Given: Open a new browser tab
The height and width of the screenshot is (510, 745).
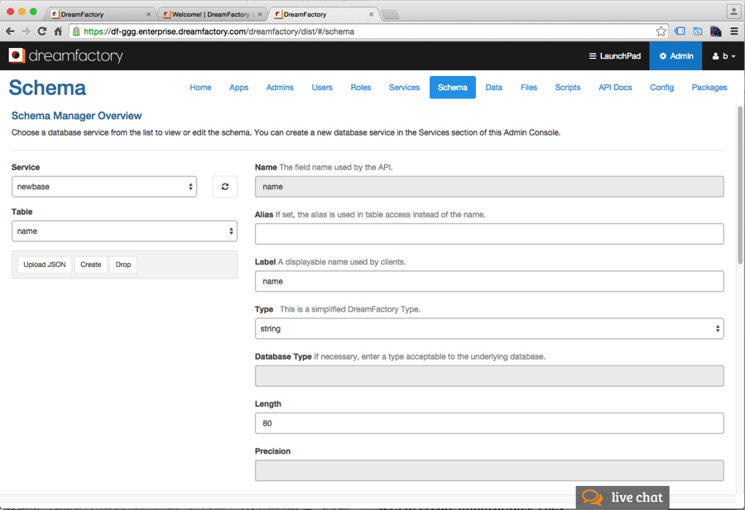Looking at the screenshot, I should click(x=390, y=15).
